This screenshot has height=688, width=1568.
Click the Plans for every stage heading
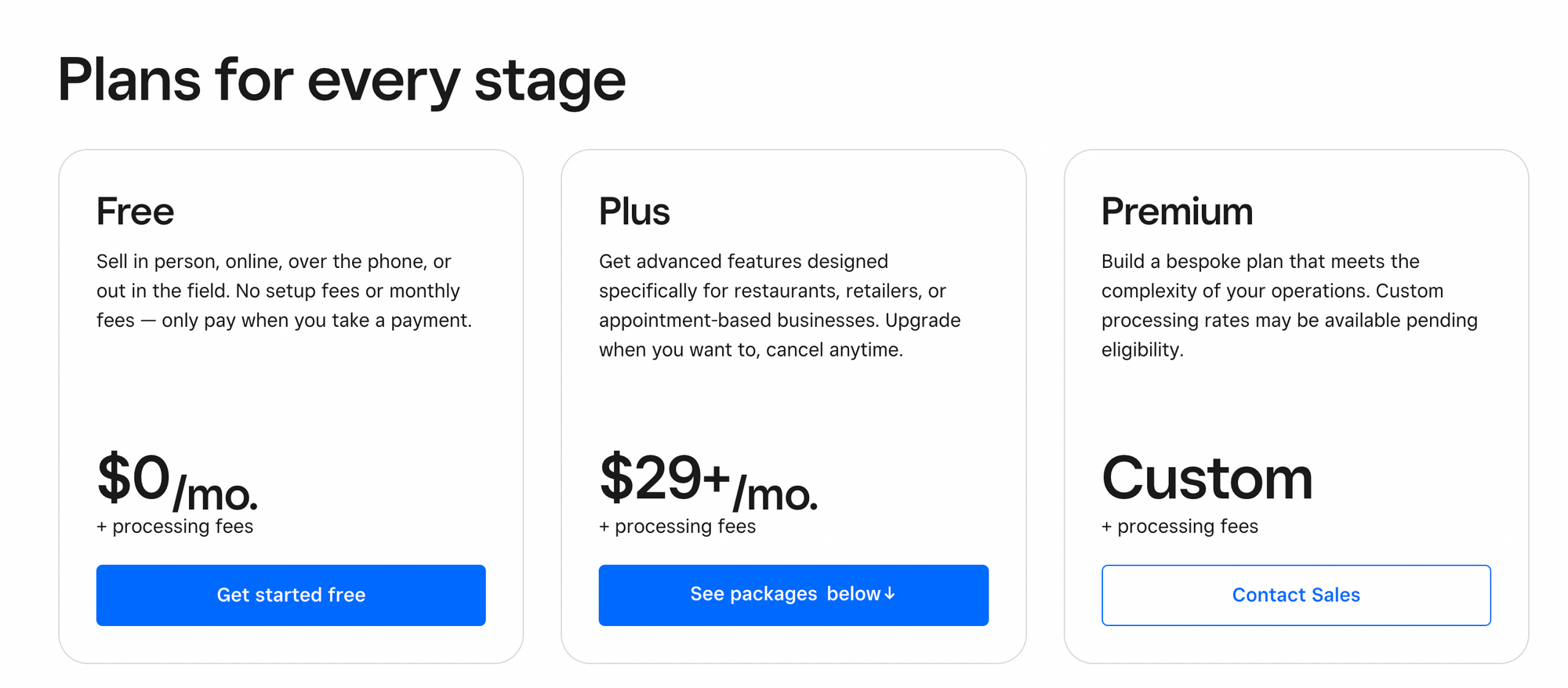point(343,78)
